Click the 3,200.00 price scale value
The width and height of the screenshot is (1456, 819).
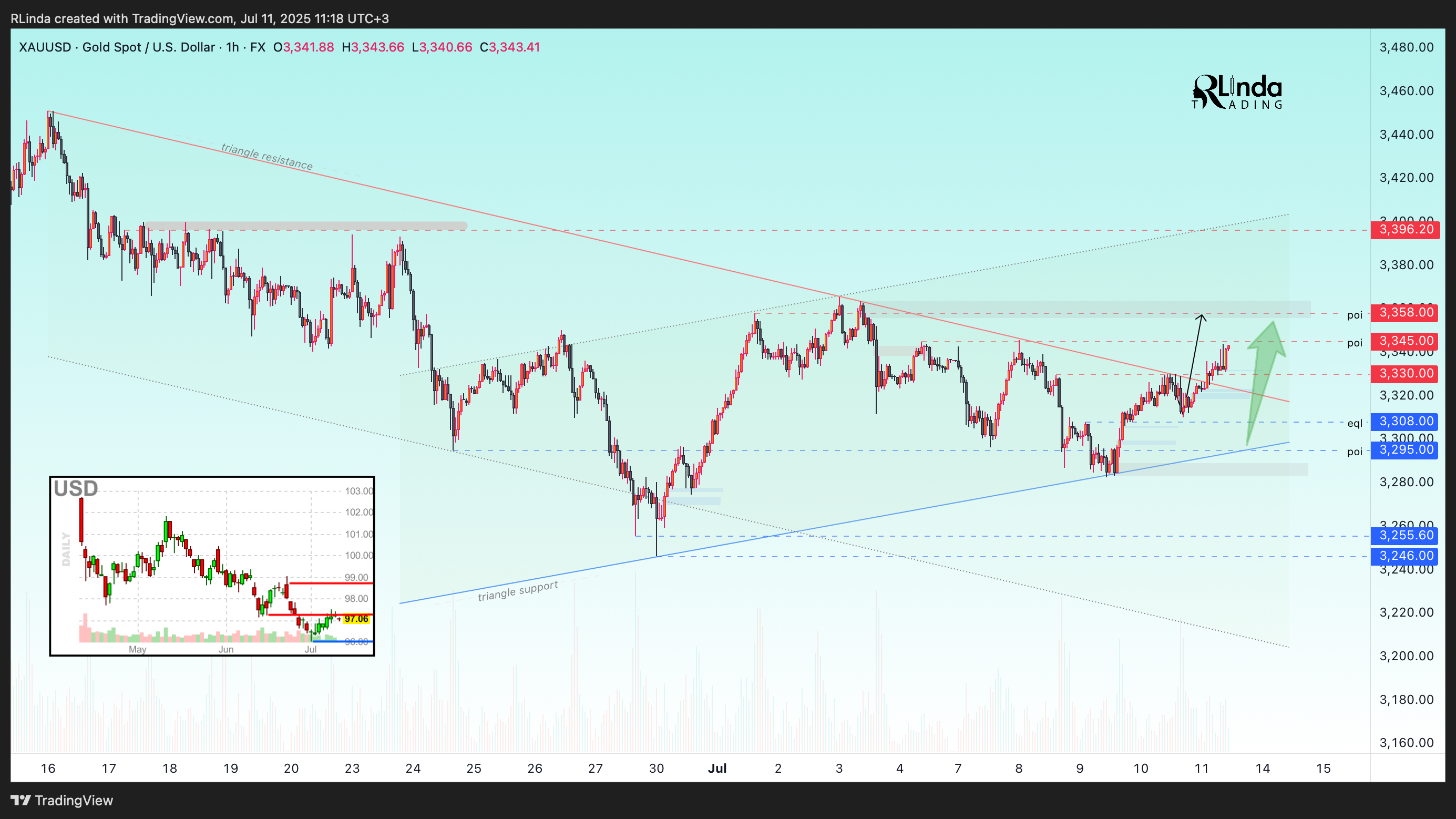(1406, 656)
